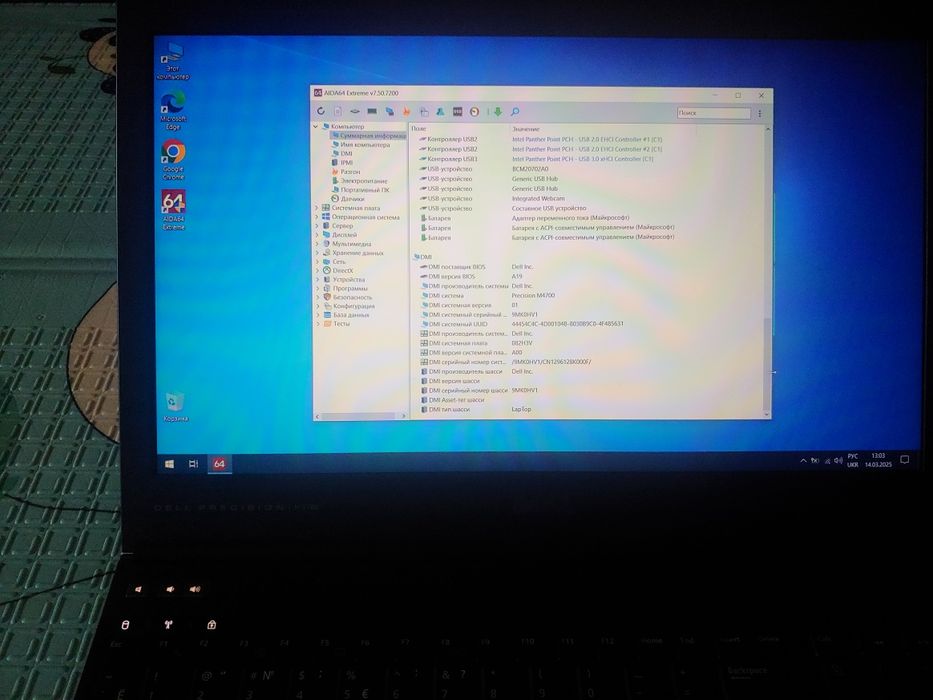Open the Report page icon in toolbar
This screenshot has height=700, width=933.
pos(338,111)
